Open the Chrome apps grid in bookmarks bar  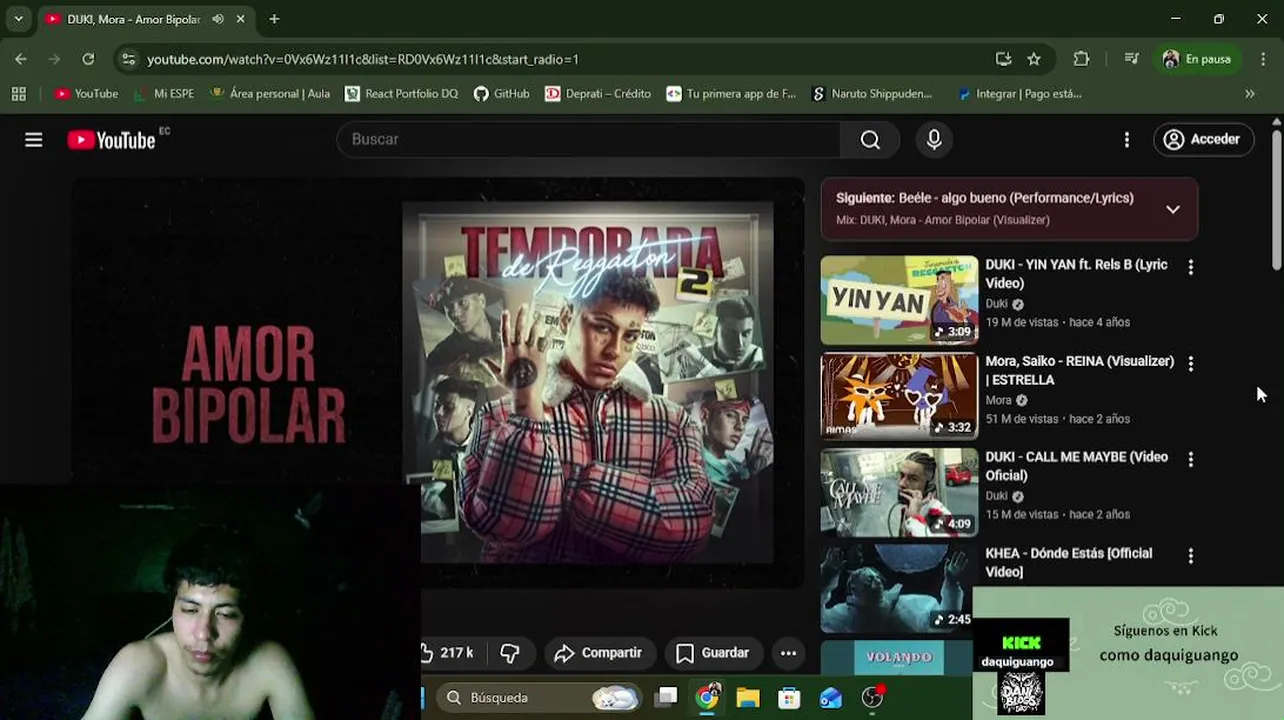(18, 94)
